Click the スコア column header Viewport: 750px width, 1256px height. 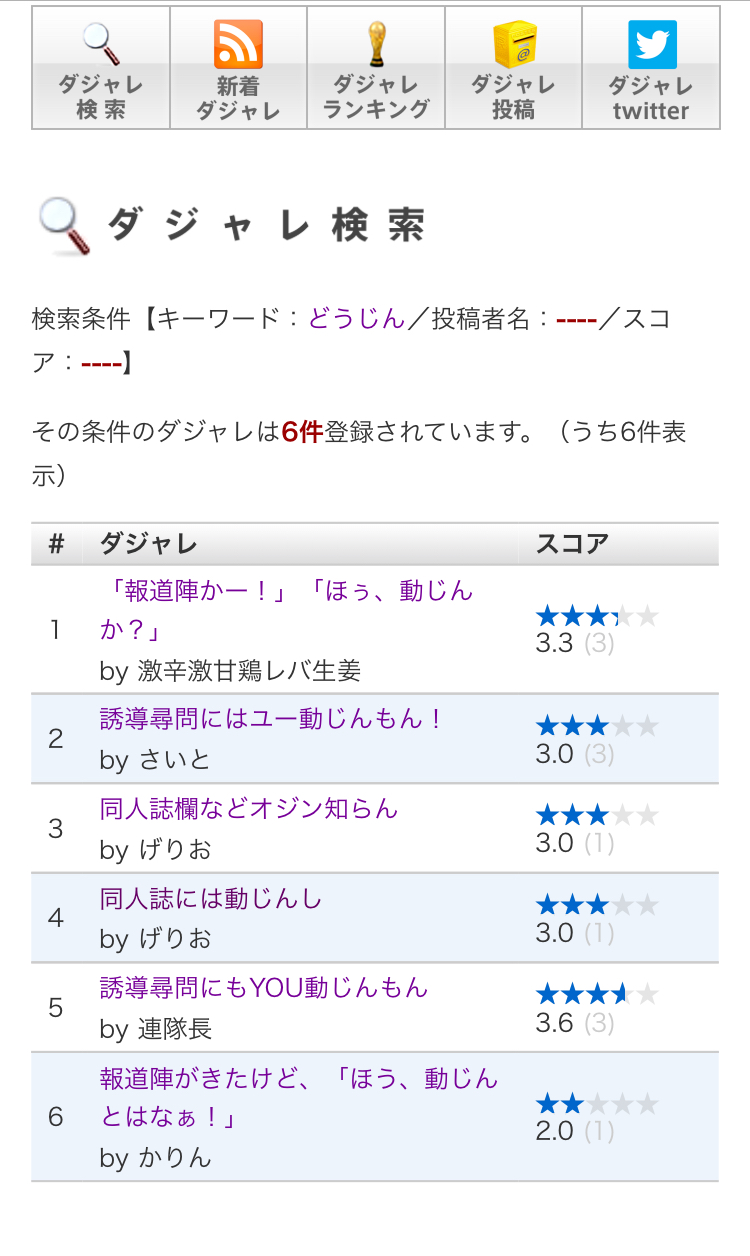[x=572, y=544]
